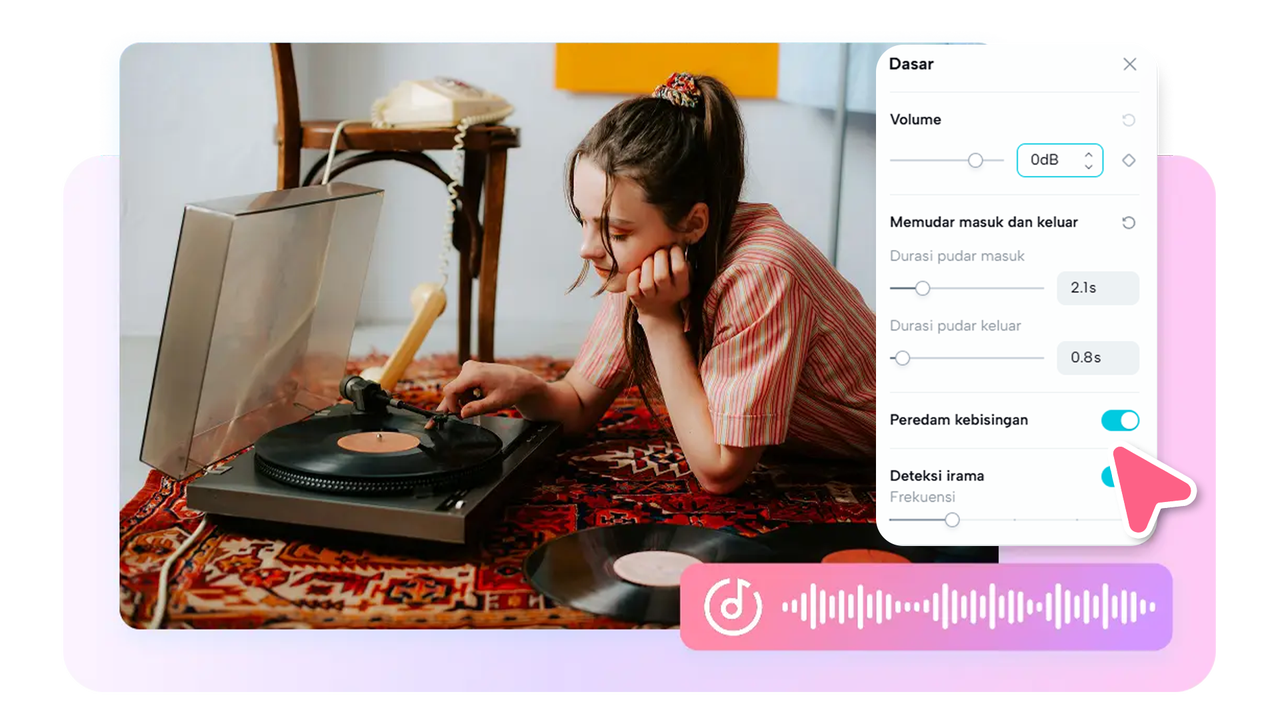This screenshot has width=1280, height=720.
Task: Click the Memudar masuk dan keluar label
Action: coord(984,222)
